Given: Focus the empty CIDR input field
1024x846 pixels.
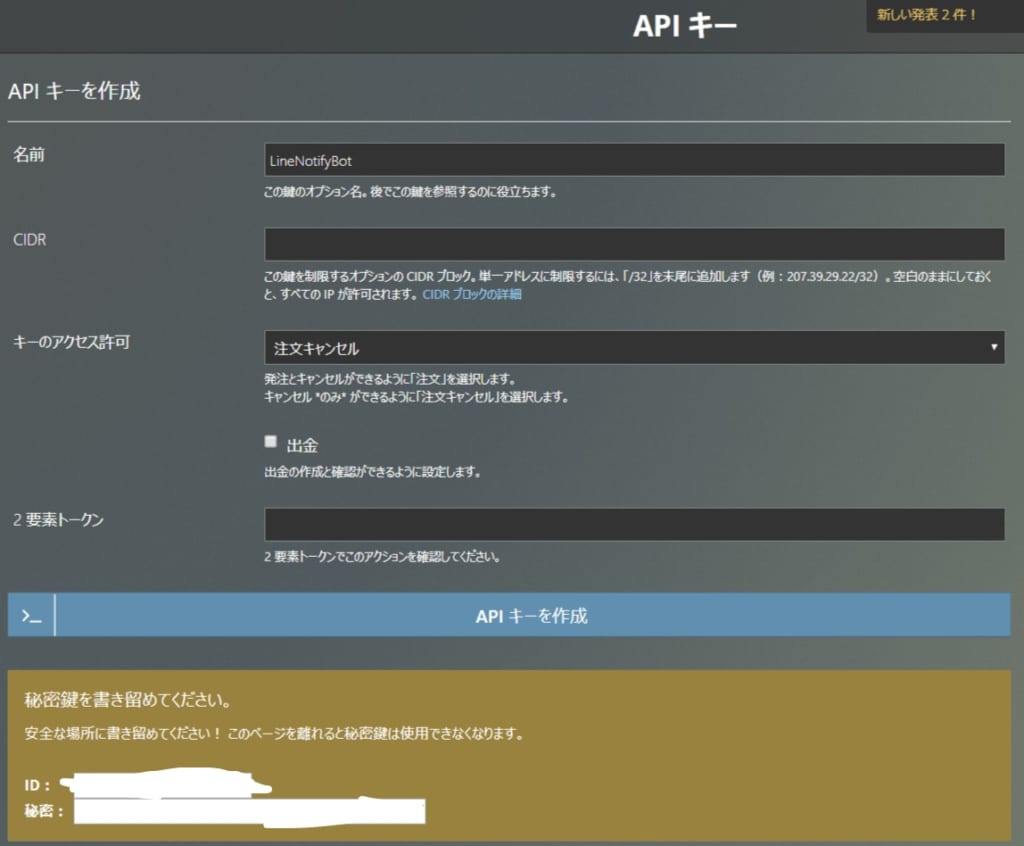Looking at the screenshot, I should 633,243.
